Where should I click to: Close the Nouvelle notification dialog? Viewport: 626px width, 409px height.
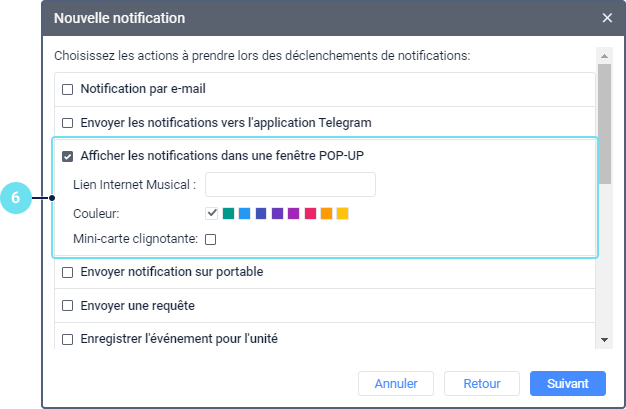click(607, 18)
